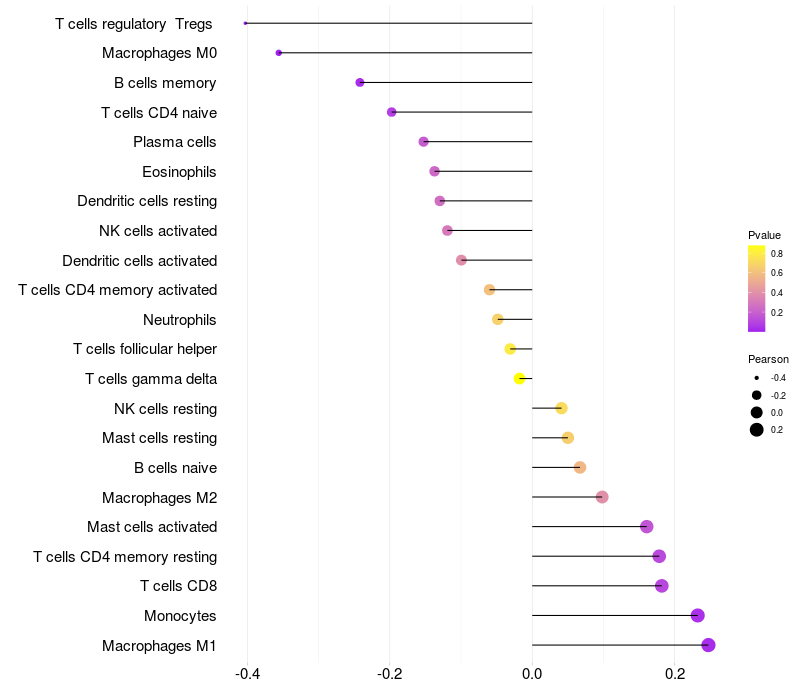Click the Monocytes lollipop dot
800x700 pixels.
(698, 616)
